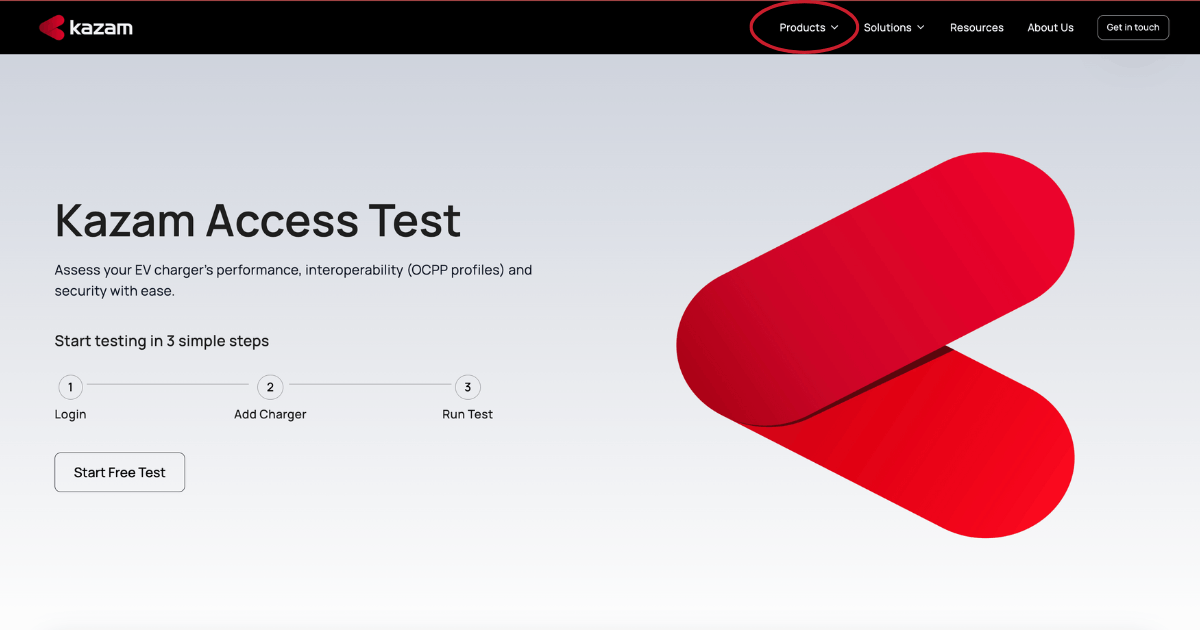The image size is (1200, 630).
Task: Click the large red Kazam hero graphic
Action: click(875, 345)
